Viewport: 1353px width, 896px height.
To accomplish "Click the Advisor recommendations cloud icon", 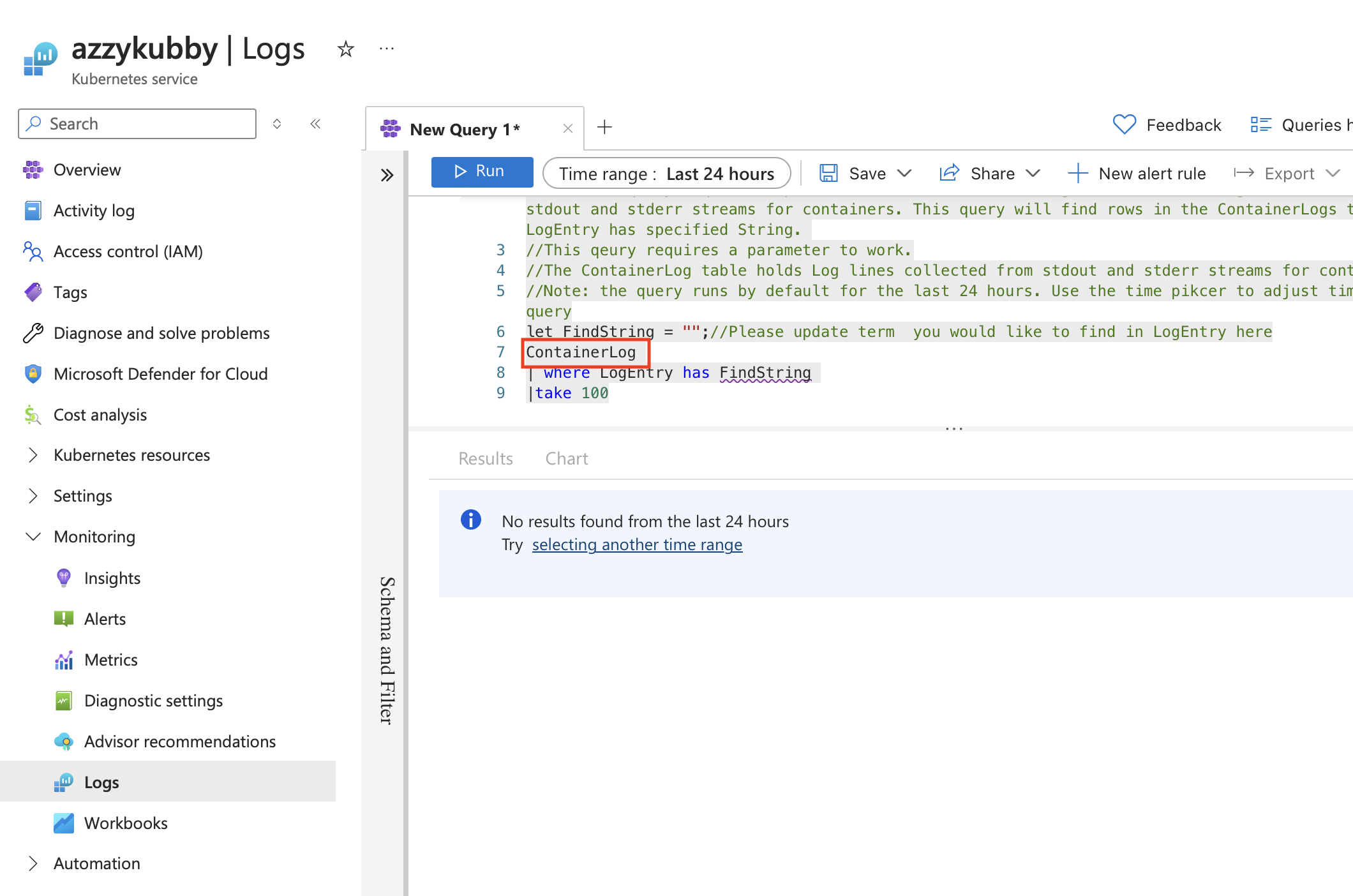I will pyautogui.click(x=64, y=742).
